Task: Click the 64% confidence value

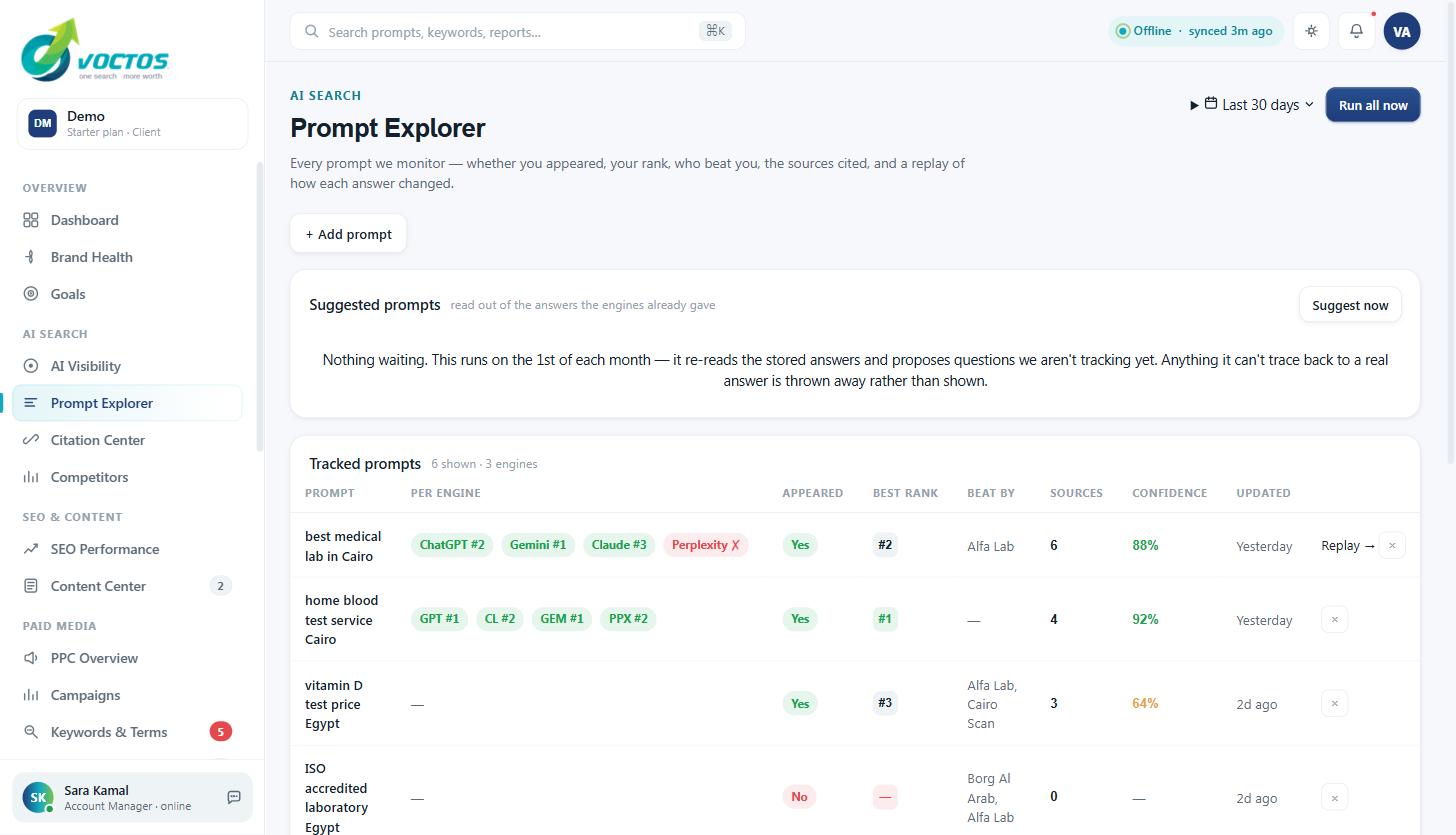Action: (1145, 703)
